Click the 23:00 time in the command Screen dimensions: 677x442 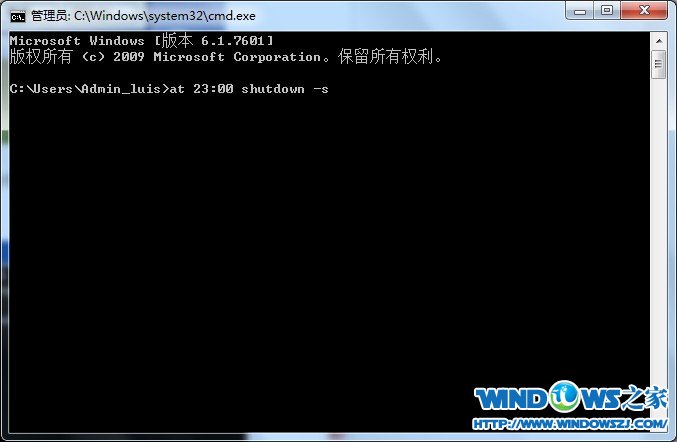pyautogui.click(x=213, y=89)
